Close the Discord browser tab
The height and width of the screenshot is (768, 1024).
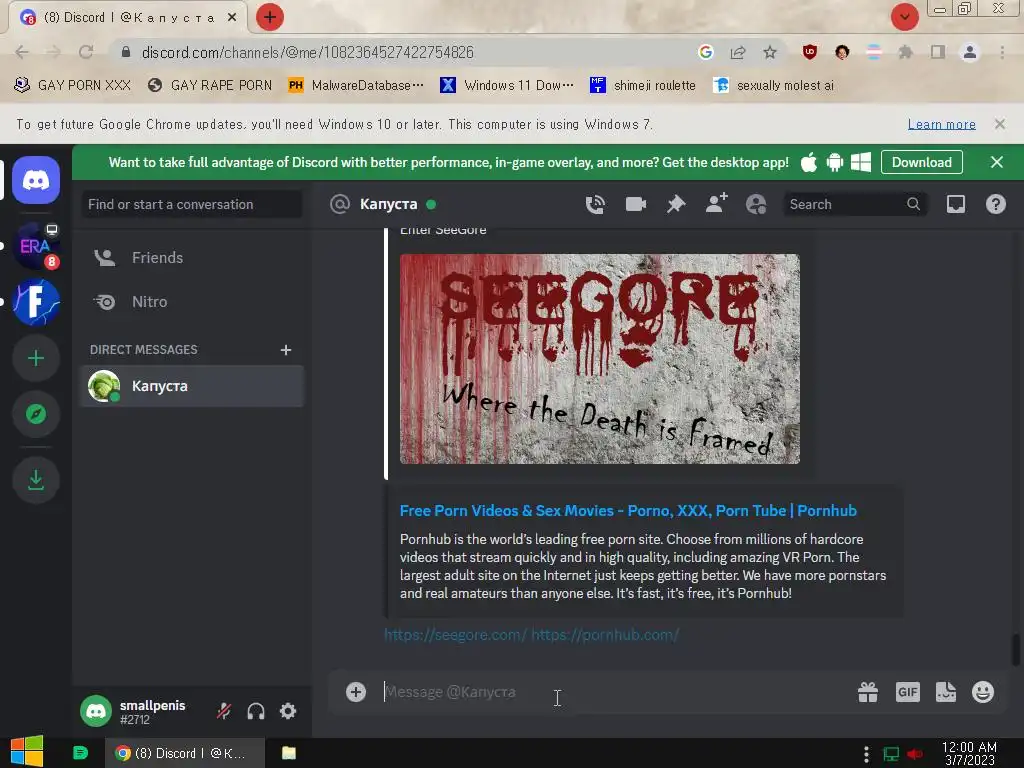[x=232, y=18]
